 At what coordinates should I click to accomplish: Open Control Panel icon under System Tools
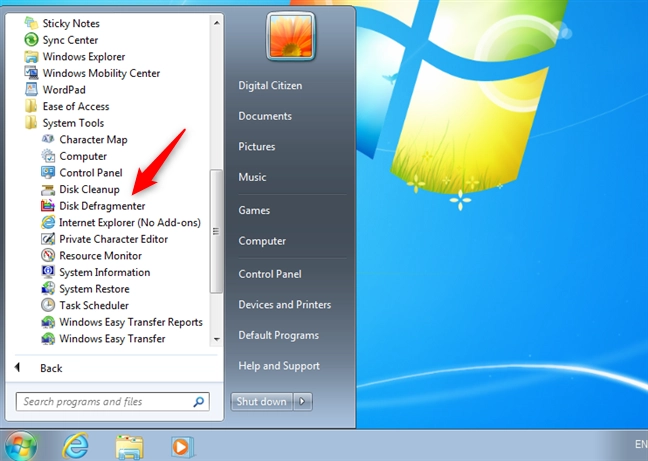click(x=48, y=172)
